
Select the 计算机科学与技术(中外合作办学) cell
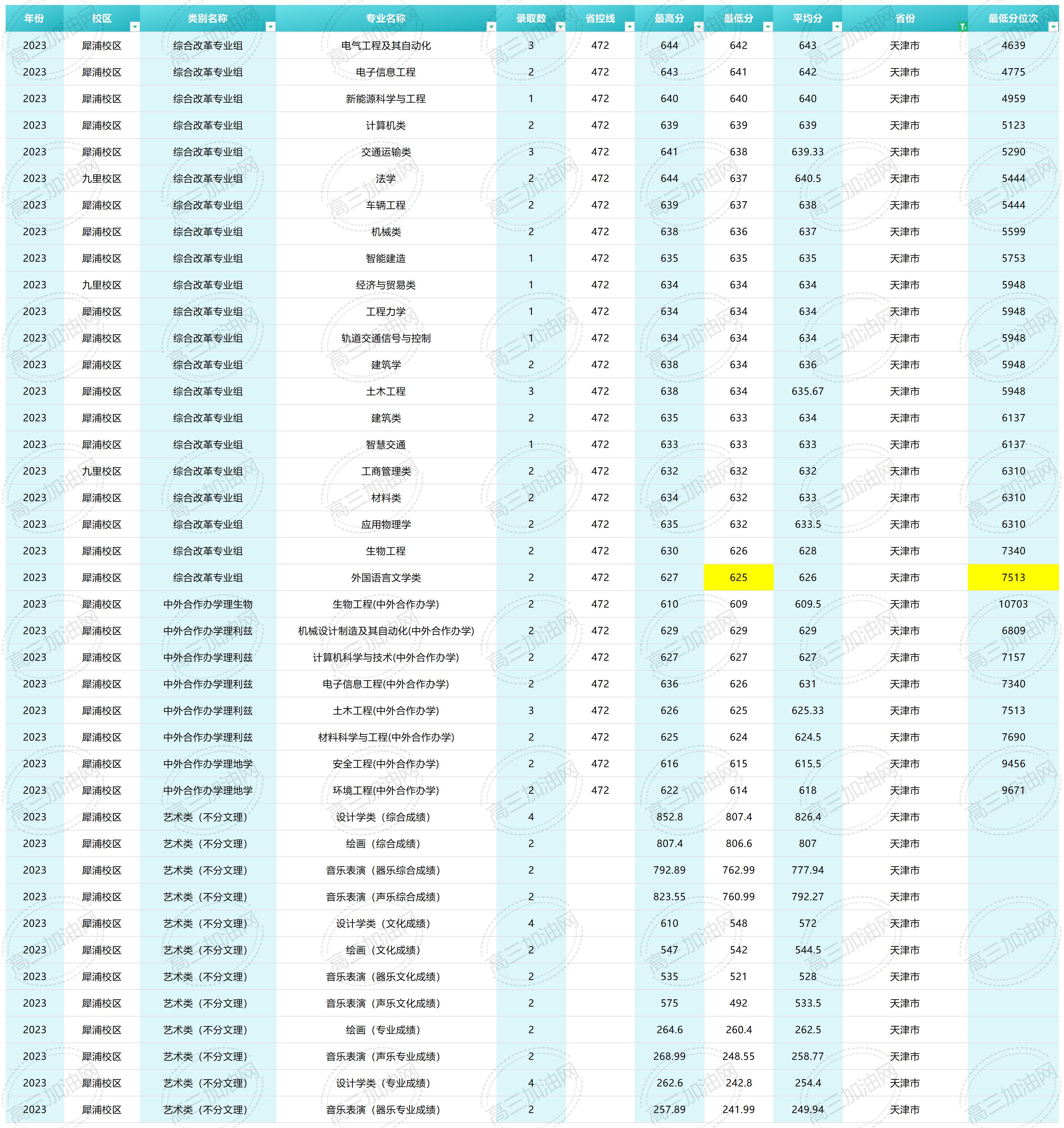click(386, 657)
